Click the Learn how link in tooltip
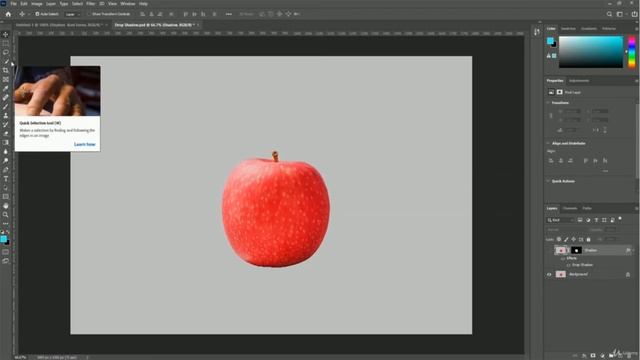This screenshot has height=360, width=640. 84,144
